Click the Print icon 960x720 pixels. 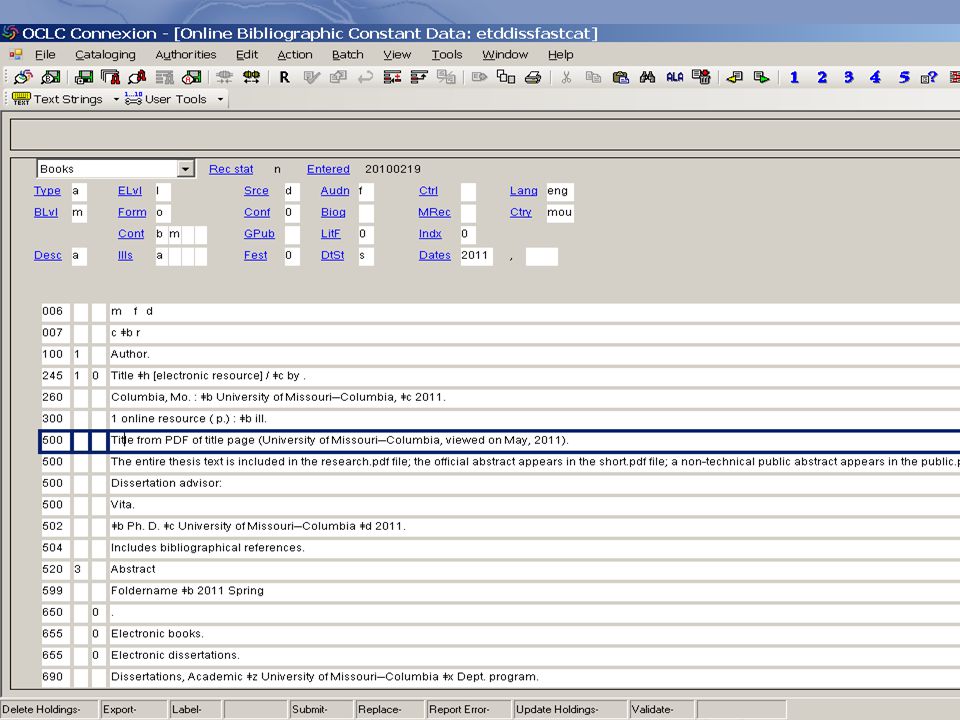tap(533, 77)
